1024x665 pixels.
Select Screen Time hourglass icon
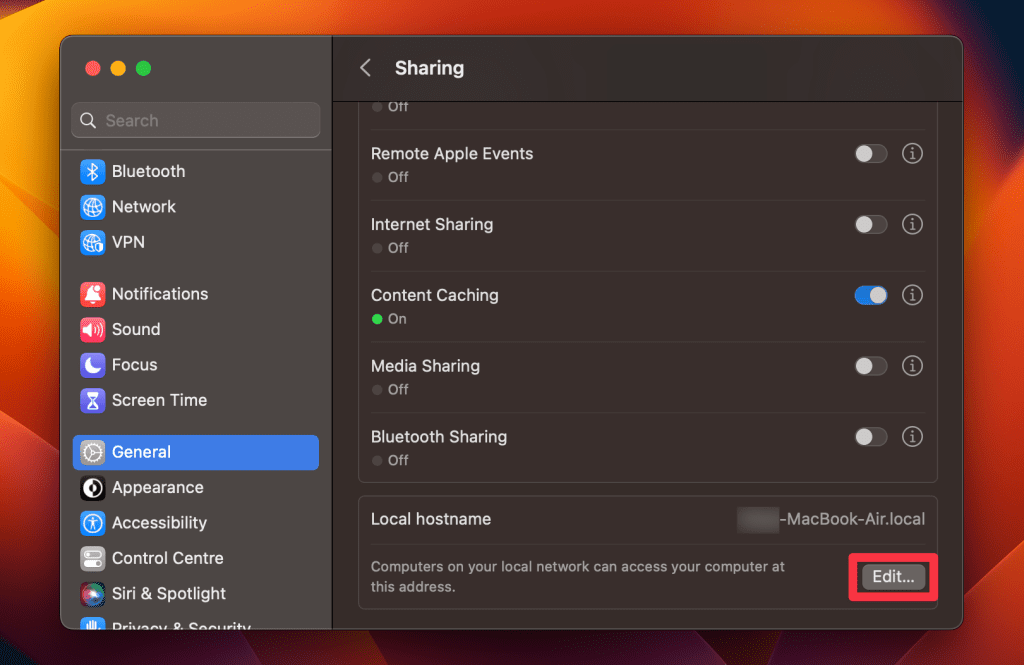[93, 400]
